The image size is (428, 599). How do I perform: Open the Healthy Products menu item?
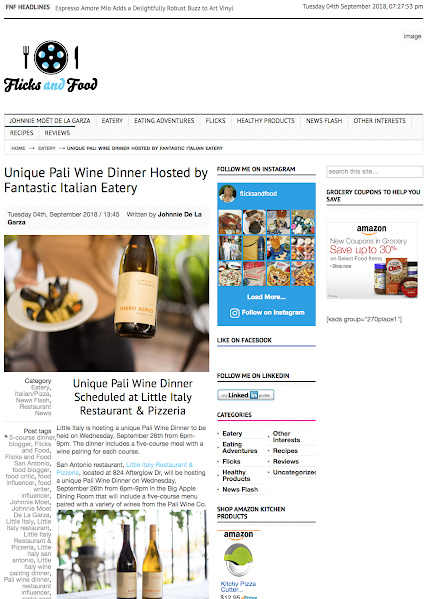(266, 121)
